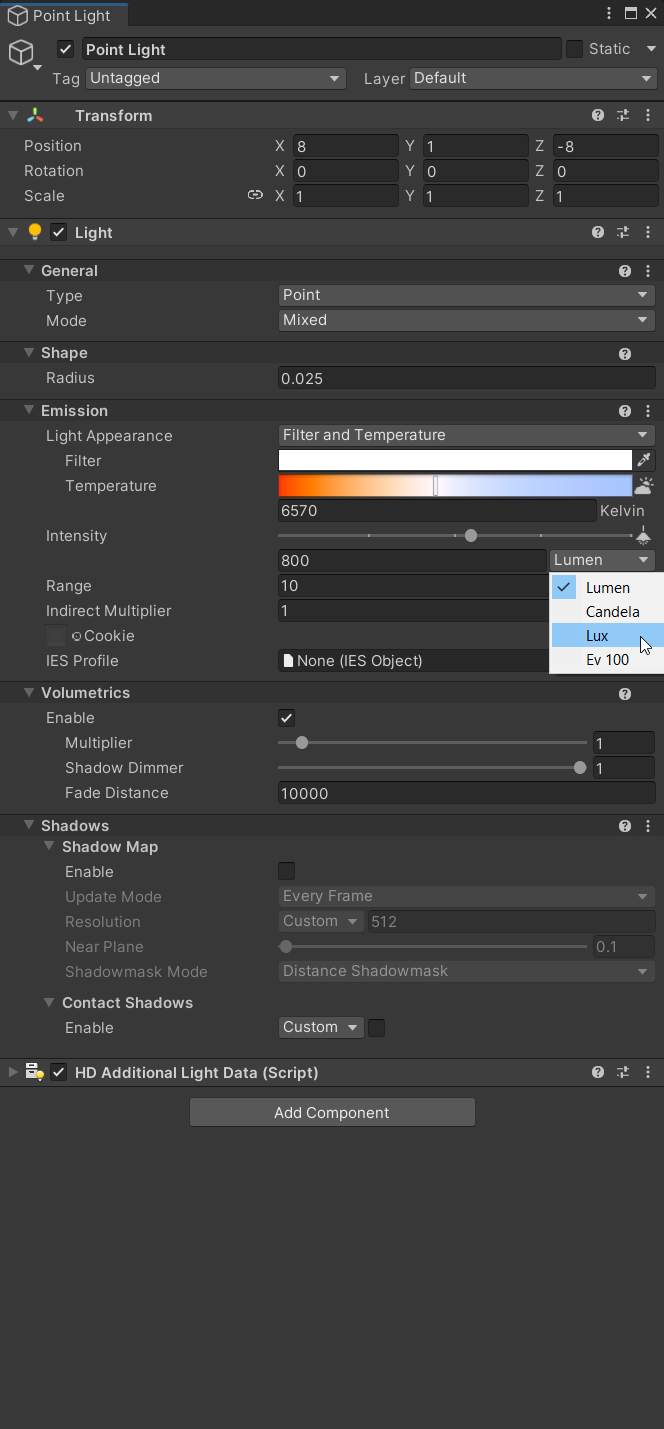
Task: Enable the Static checkbox
Action: [x=574, y=49]
